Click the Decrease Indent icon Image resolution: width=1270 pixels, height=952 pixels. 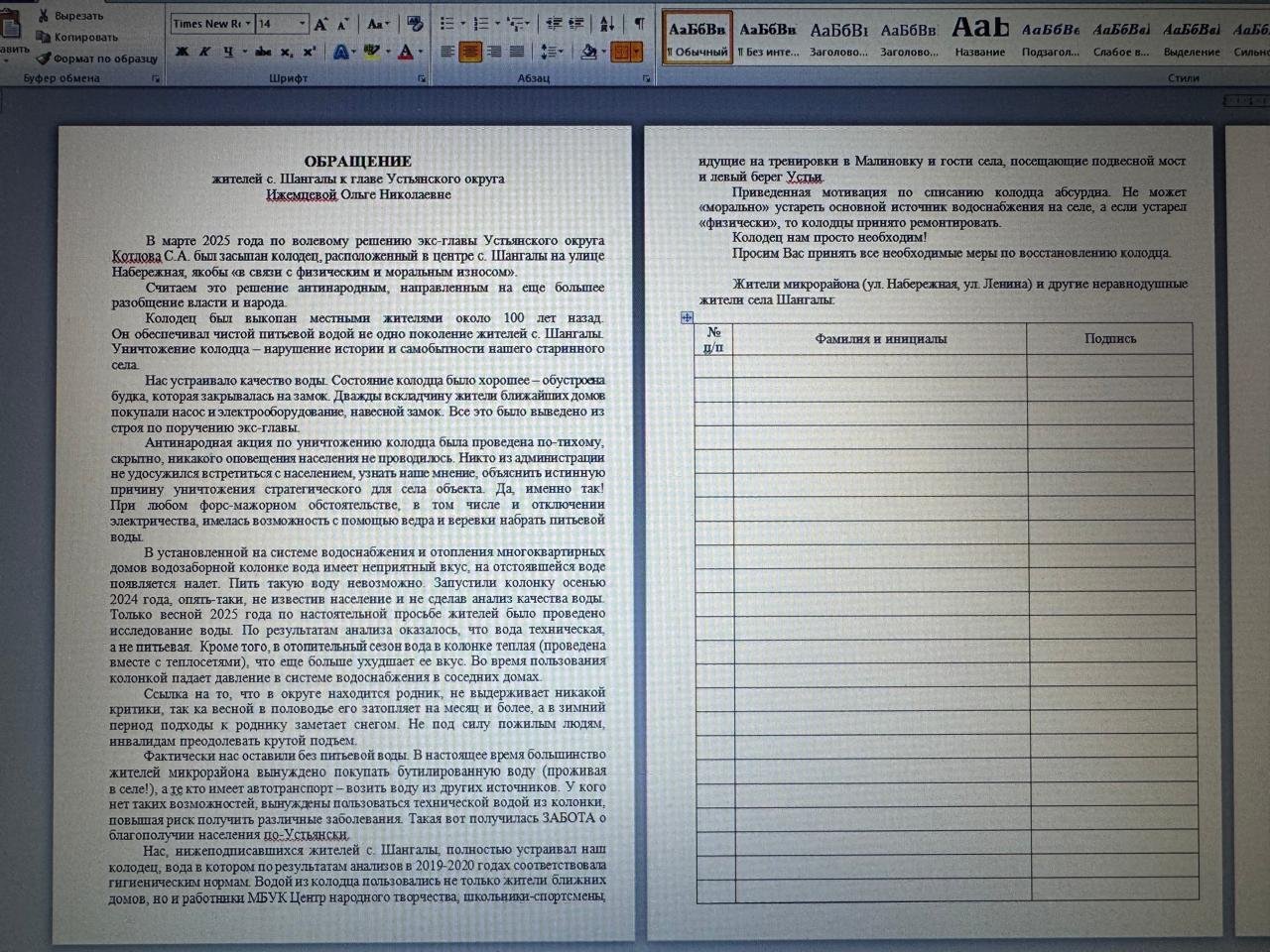pyautogui.click(x=554, y=24)
